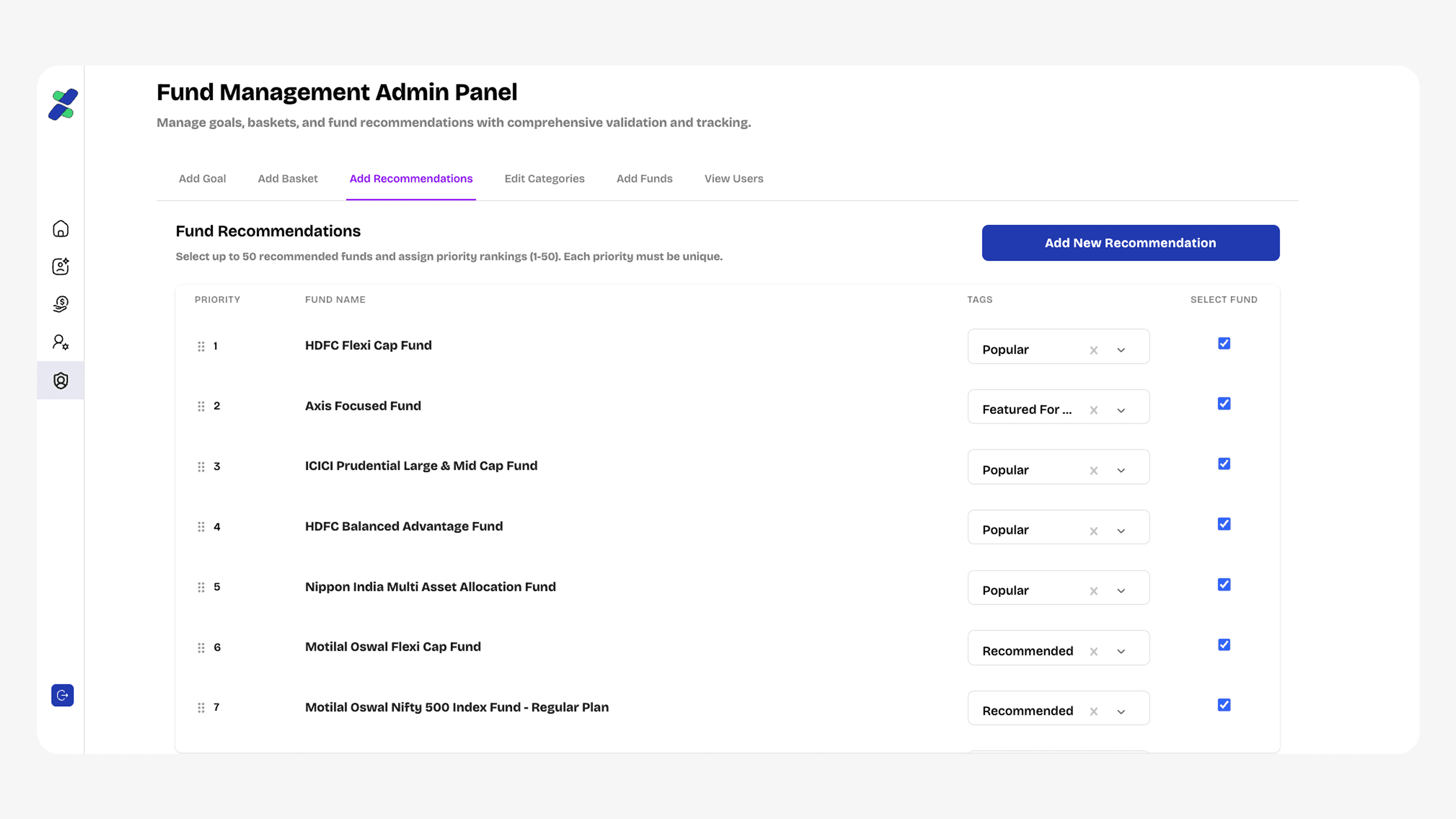This screenshot has width=1456, height=819.
Task: Deselect Motilal Oswal Flexi Cap Fund checkbox
Action: click(x=1224, y=645)
